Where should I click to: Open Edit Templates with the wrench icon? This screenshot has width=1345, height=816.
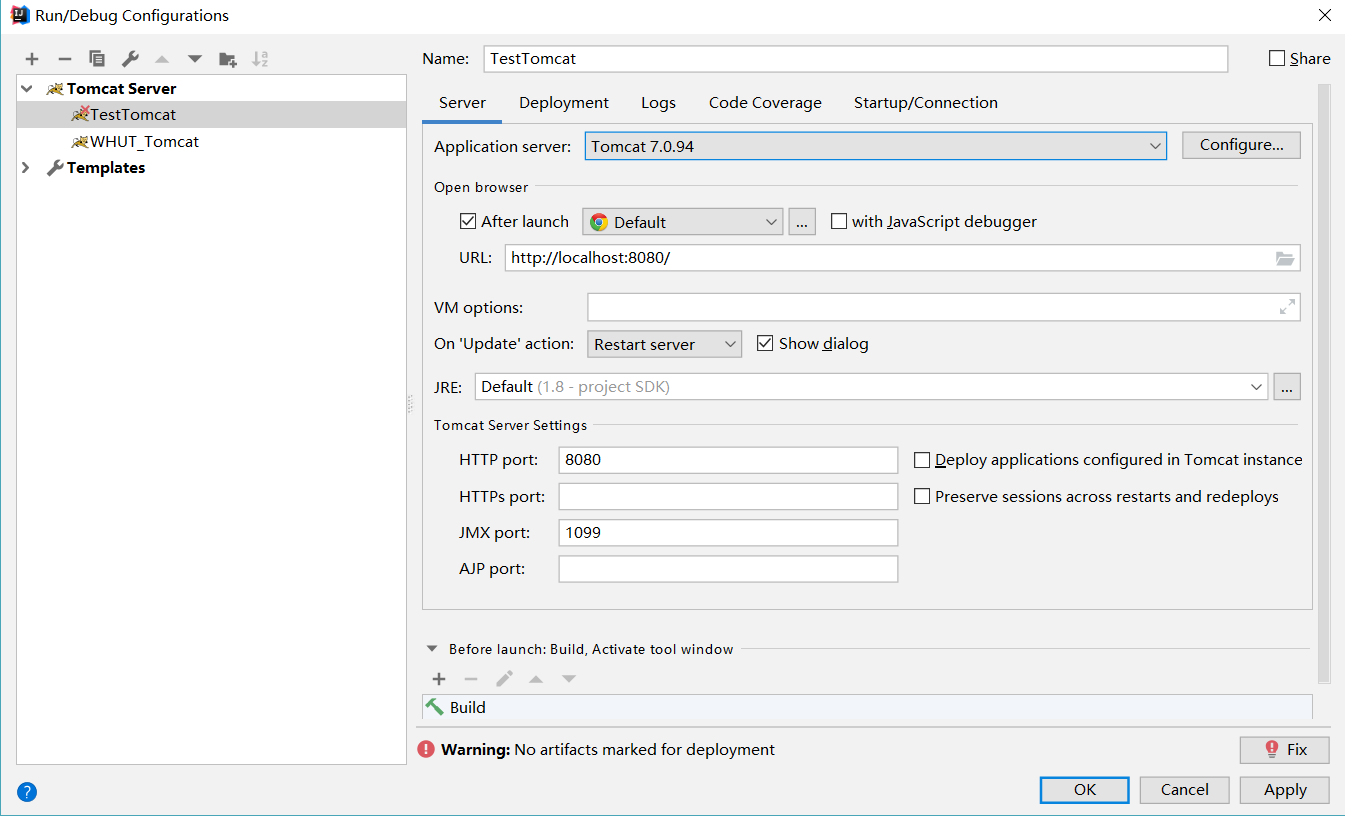point(129,59)
